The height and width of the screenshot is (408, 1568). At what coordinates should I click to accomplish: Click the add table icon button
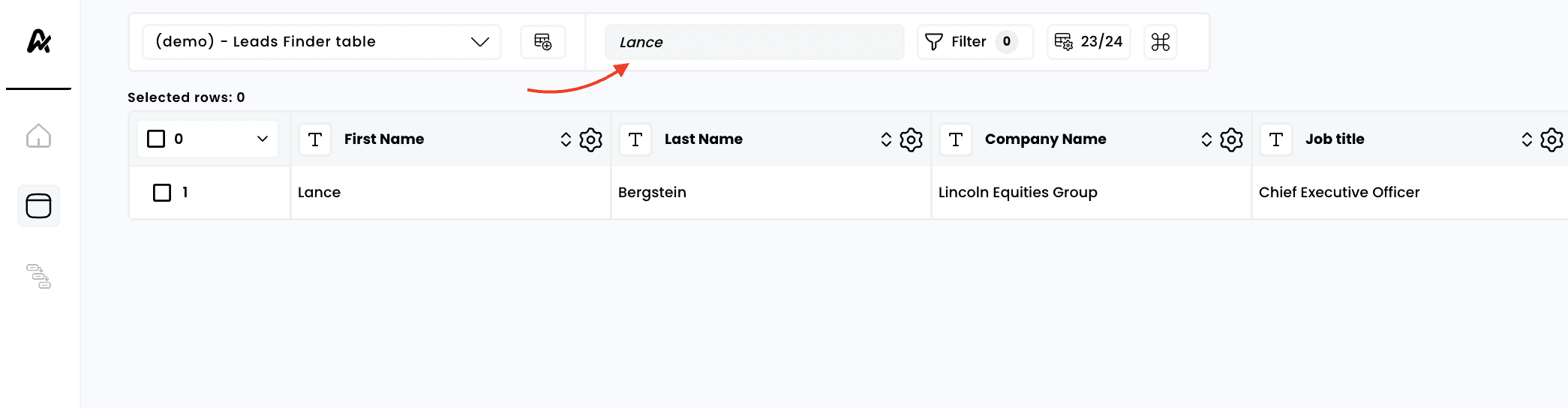543,42
